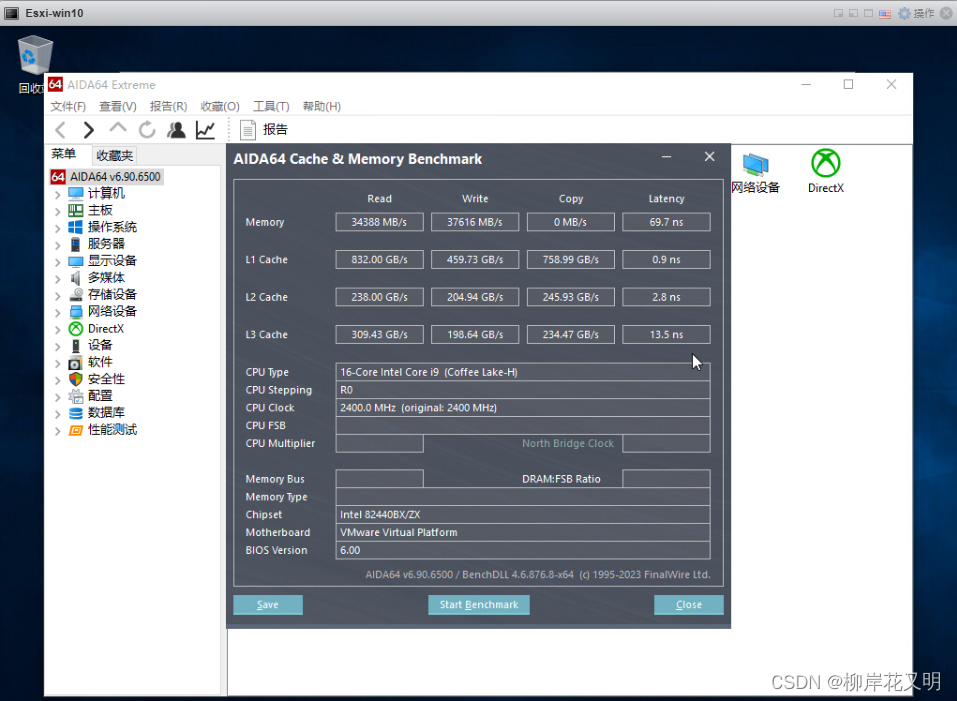The height and width of the screenshot is (701, 957).
Task: Select 显示设备 display icon in tree
Action: [76, 261]
